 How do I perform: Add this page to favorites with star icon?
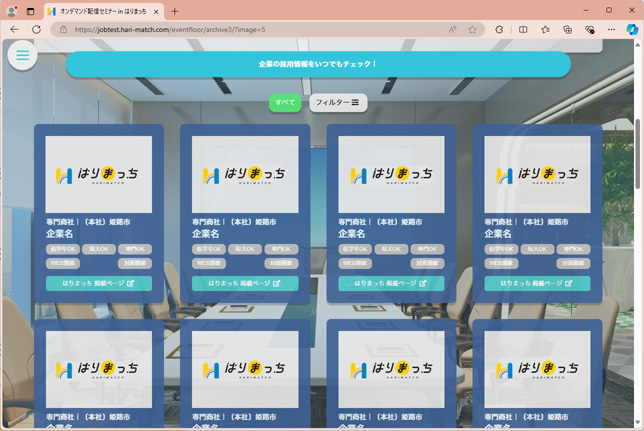click(x=472, y=30)
